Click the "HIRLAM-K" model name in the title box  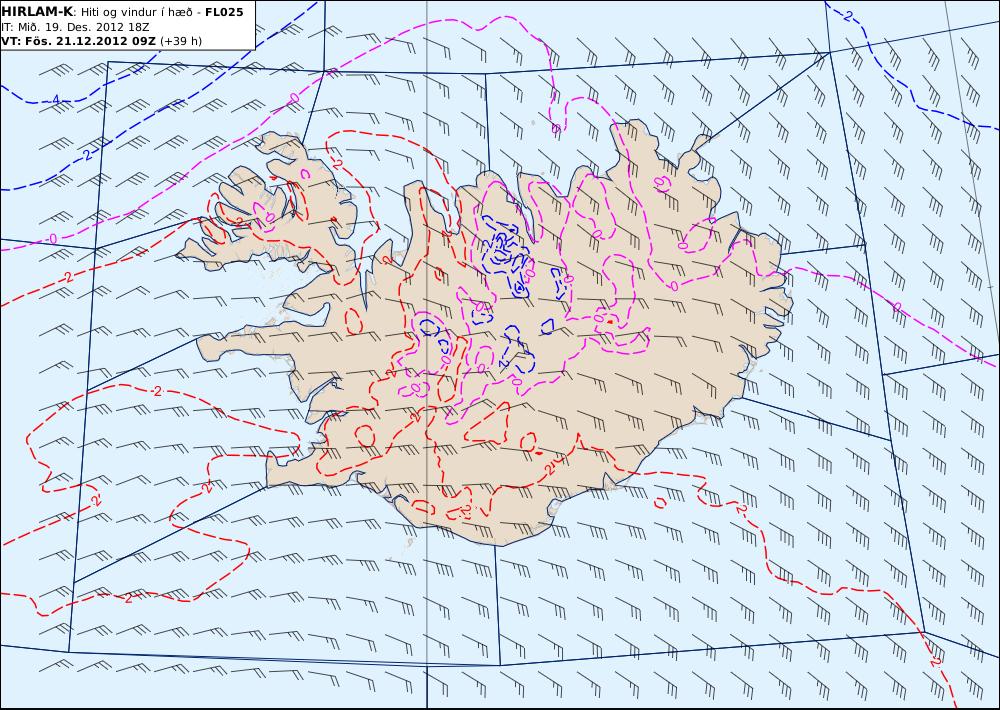click(x=37, y=12)
